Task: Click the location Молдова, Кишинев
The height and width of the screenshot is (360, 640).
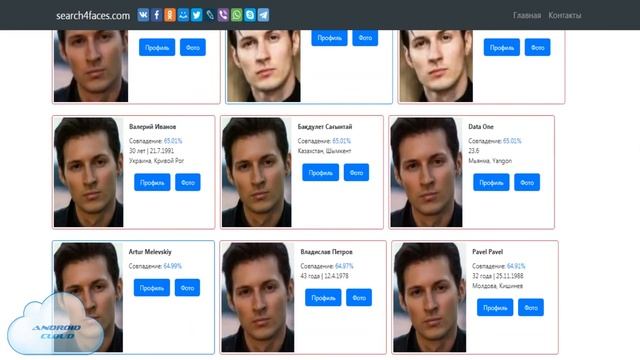Action: [497, 286]
